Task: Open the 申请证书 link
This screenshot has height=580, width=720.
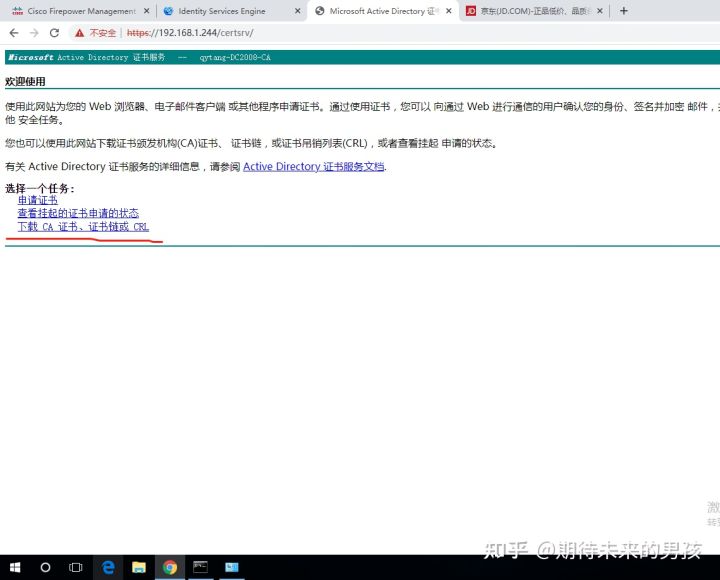Action: 38,200
